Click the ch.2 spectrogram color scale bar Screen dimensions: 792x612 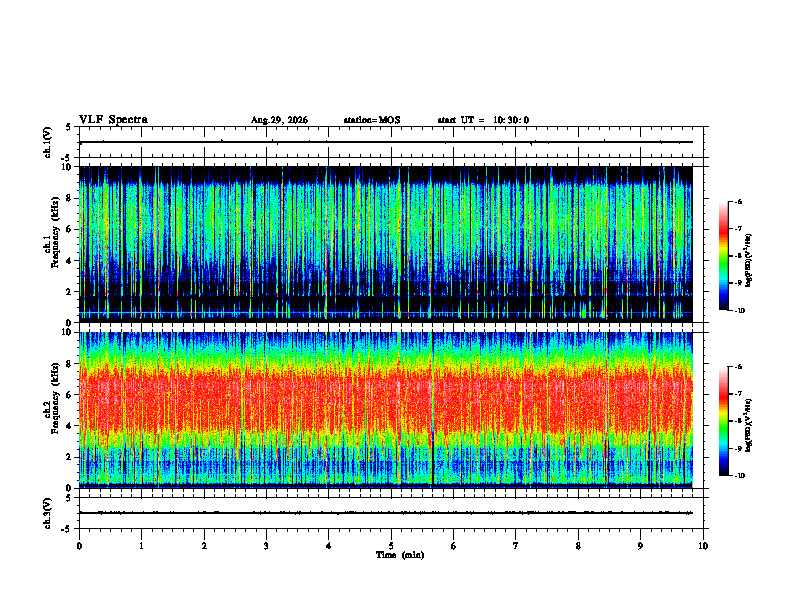[723, 421]
